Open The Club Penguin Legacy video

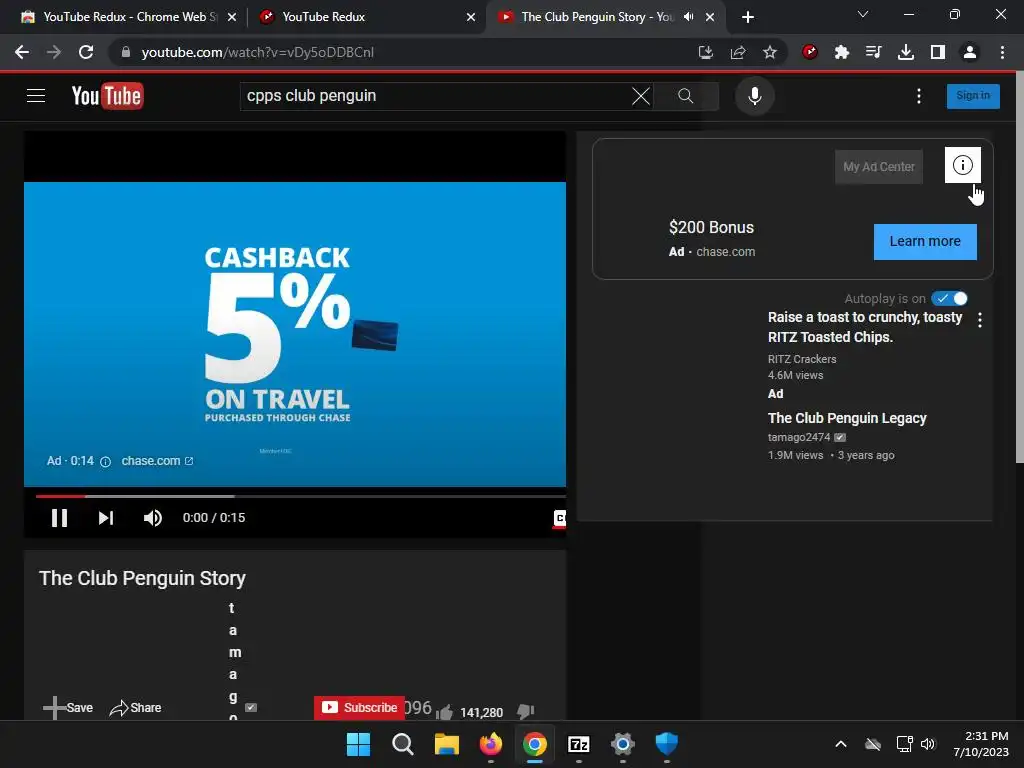click(x=847, y=418)
